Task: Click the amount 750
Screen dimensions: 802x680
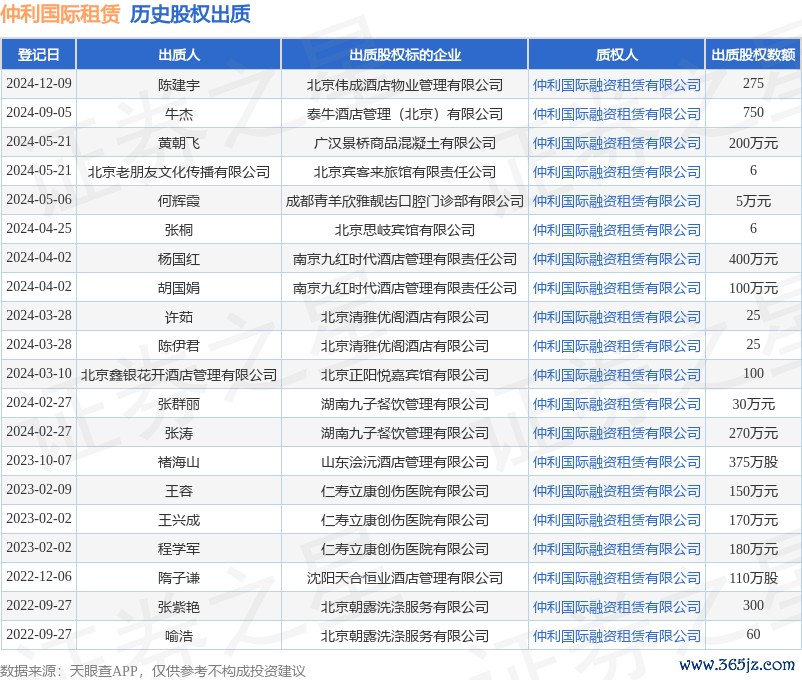Action: point(753,112)
